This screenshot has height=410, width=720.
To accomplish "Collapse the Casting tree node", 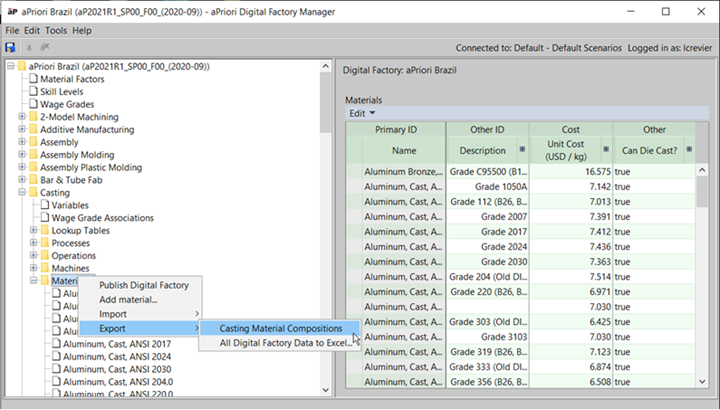I will (22, 192).
